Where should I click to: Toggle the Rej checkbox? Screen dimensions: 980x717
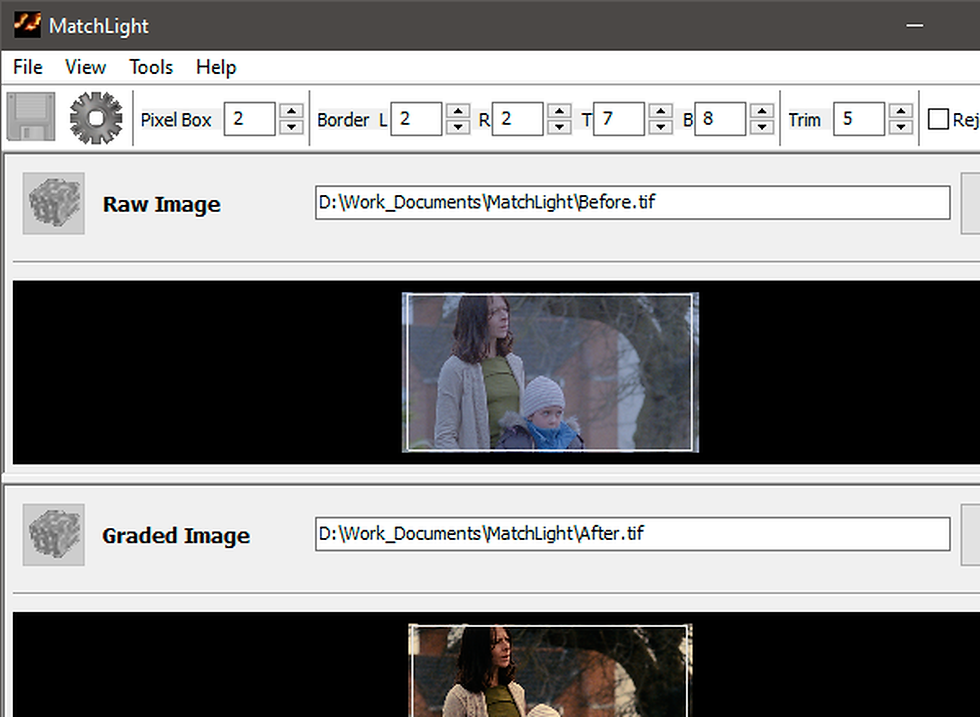point(938,119)
